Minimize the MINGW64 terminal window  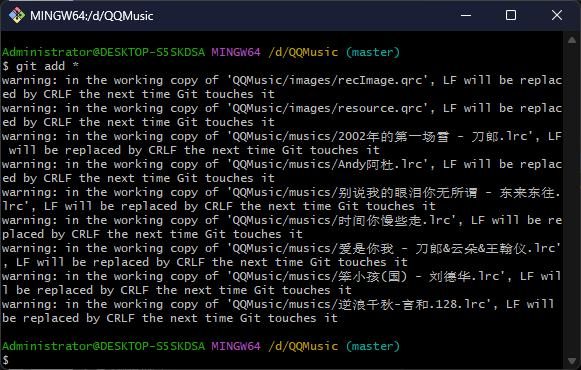466,16
